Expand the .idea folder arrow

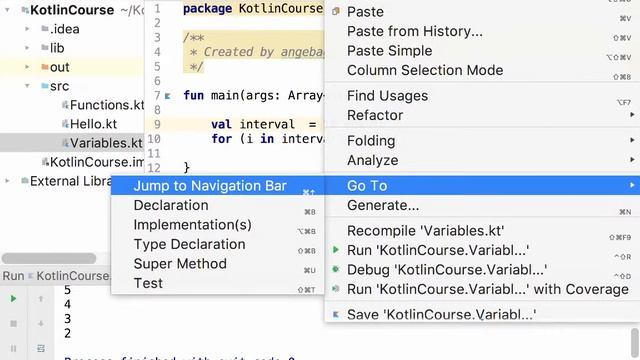[27, 29]
